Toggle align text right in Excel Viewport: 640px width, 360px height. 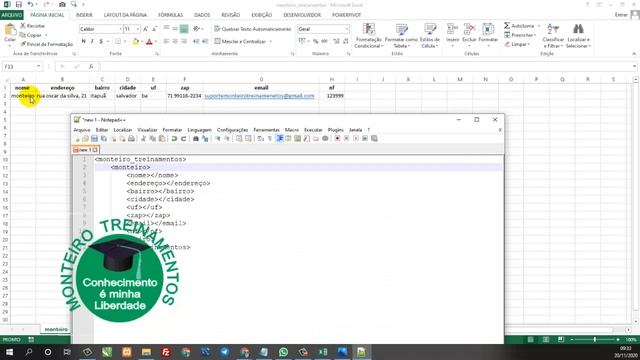click(x=184, y=41)
